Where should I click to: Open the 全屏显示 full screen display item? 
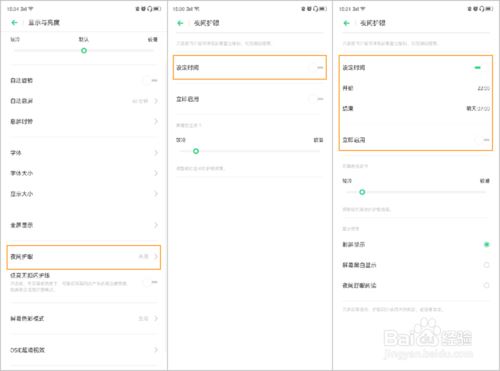pos(84,225)
